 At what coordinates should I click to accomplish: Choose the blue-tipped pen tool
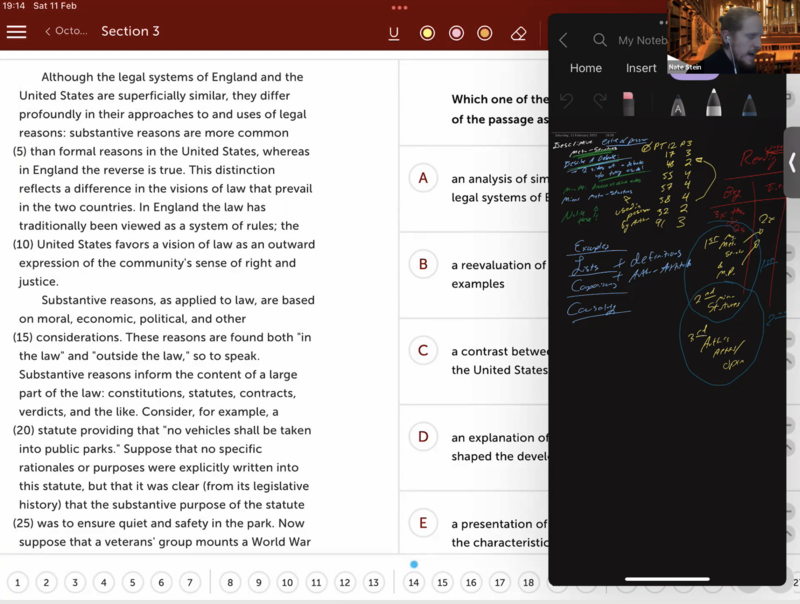point(748,103)
